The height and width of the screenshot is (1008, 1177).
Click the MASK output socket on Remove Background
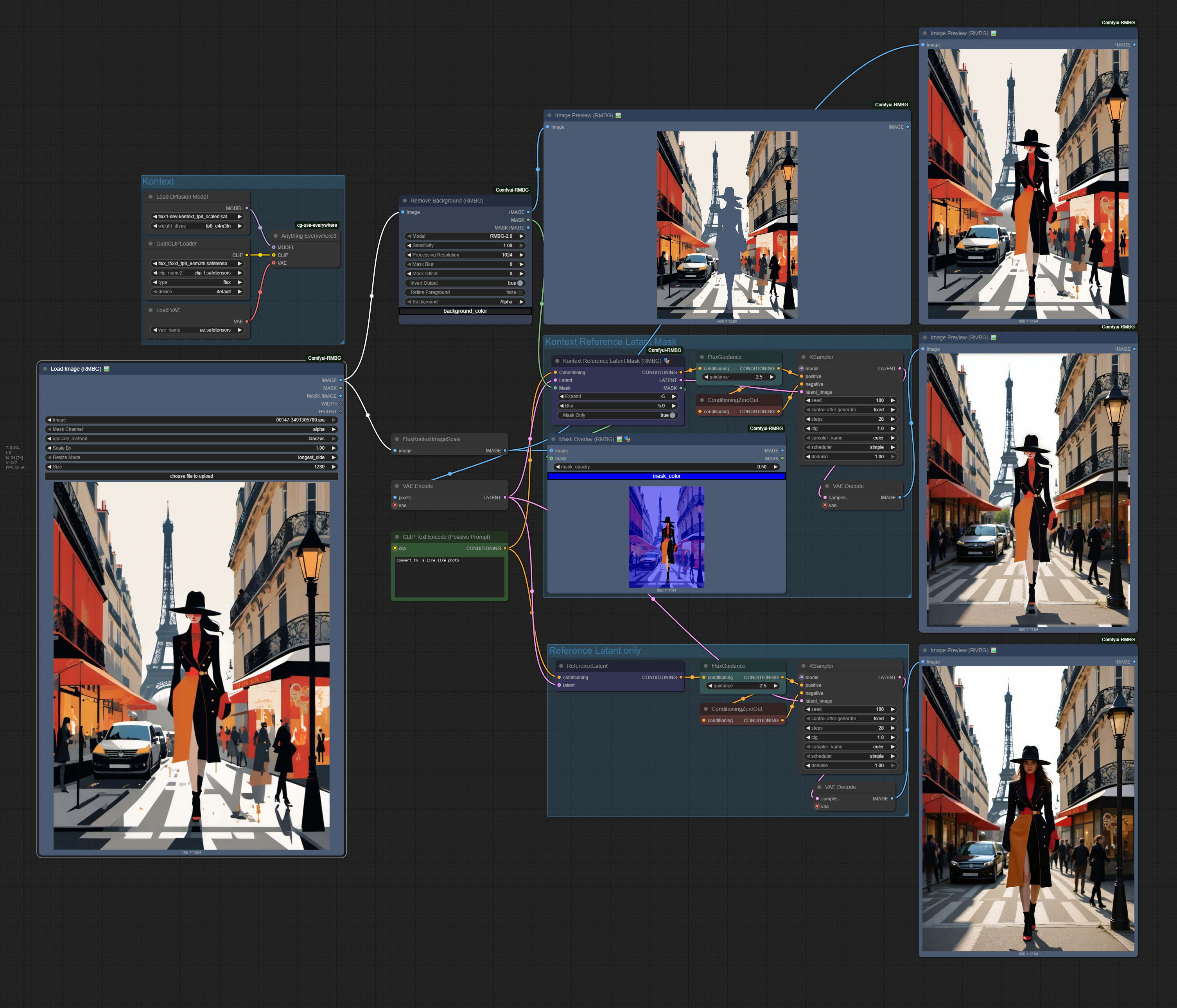[x=528, y=220]
